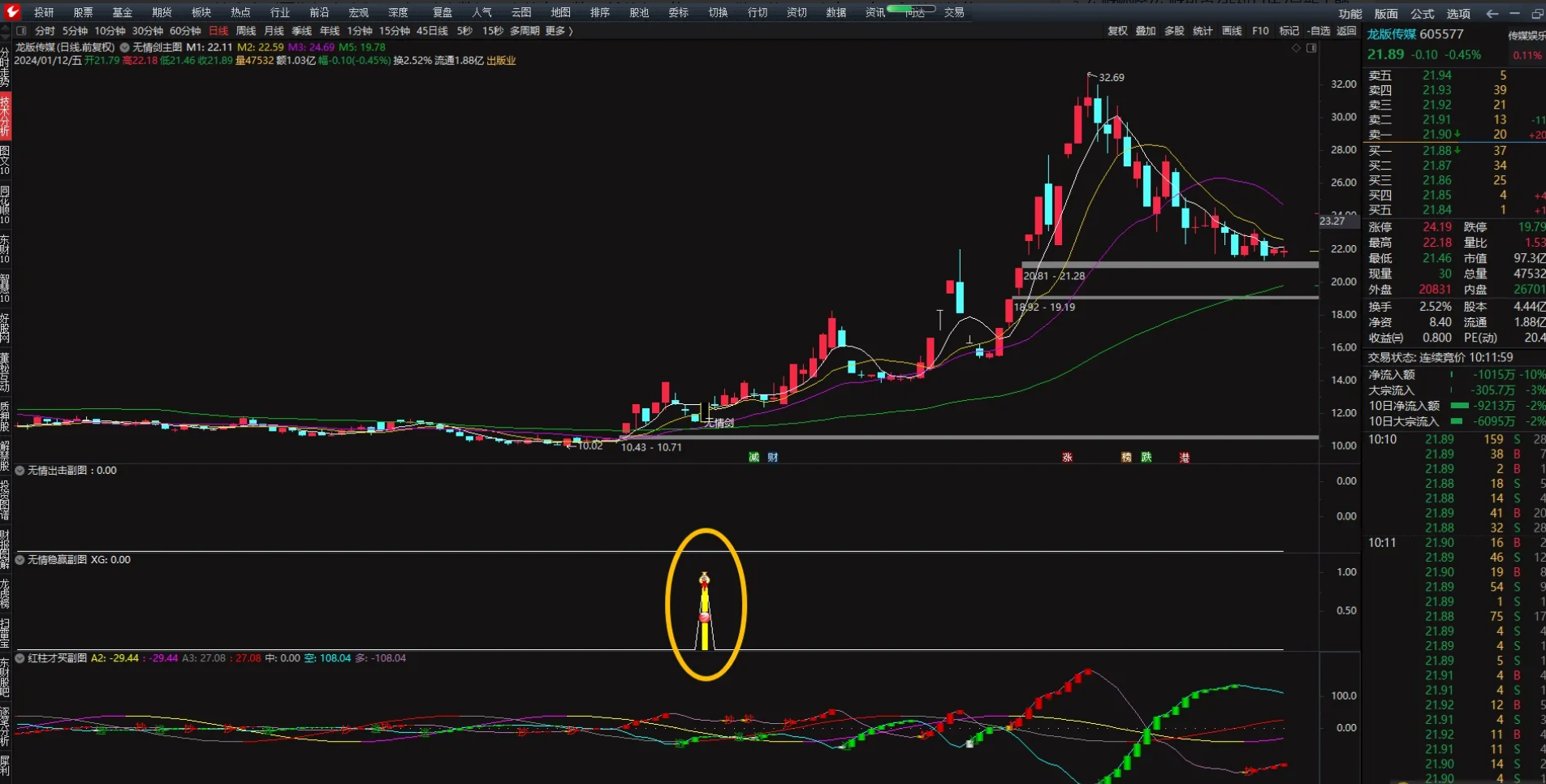Open the 红柱才买副图 indicator dropdown
Image resolution: width=1546 pixels, height=784 pixels.
(x=20, y=658)
